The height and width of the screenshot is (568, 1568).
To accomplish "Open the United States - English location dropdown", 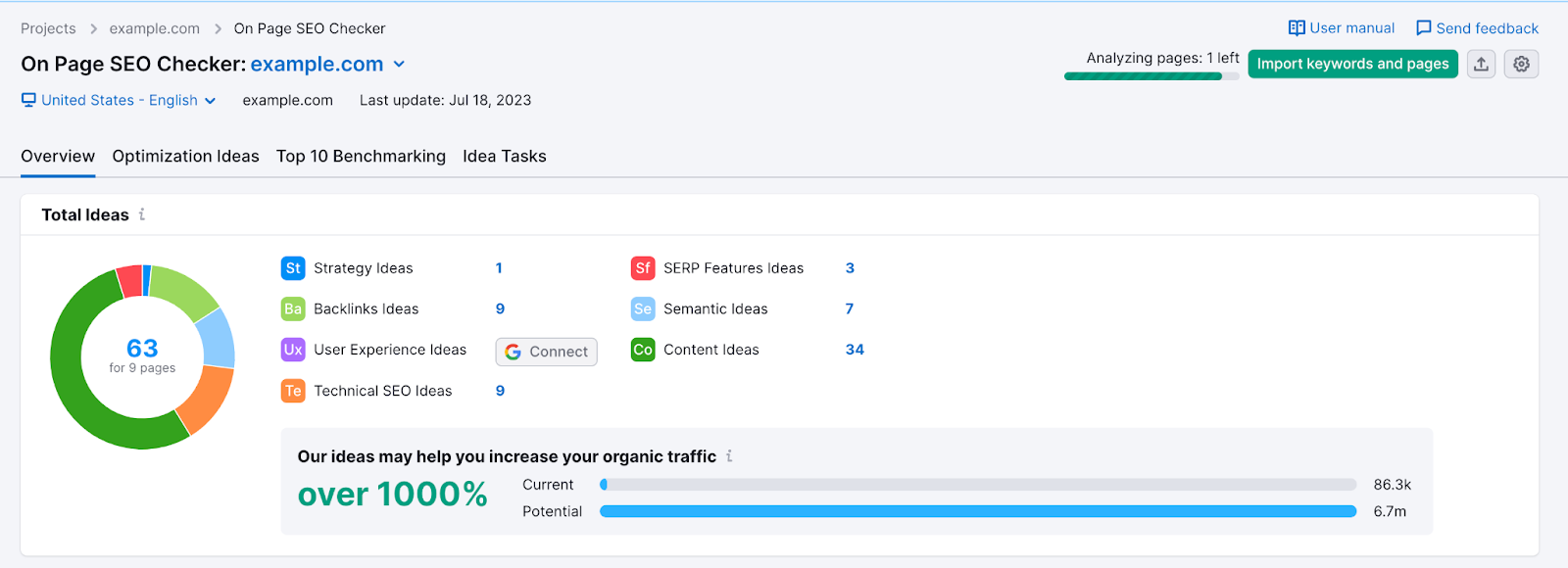I will tap(119, 100).
